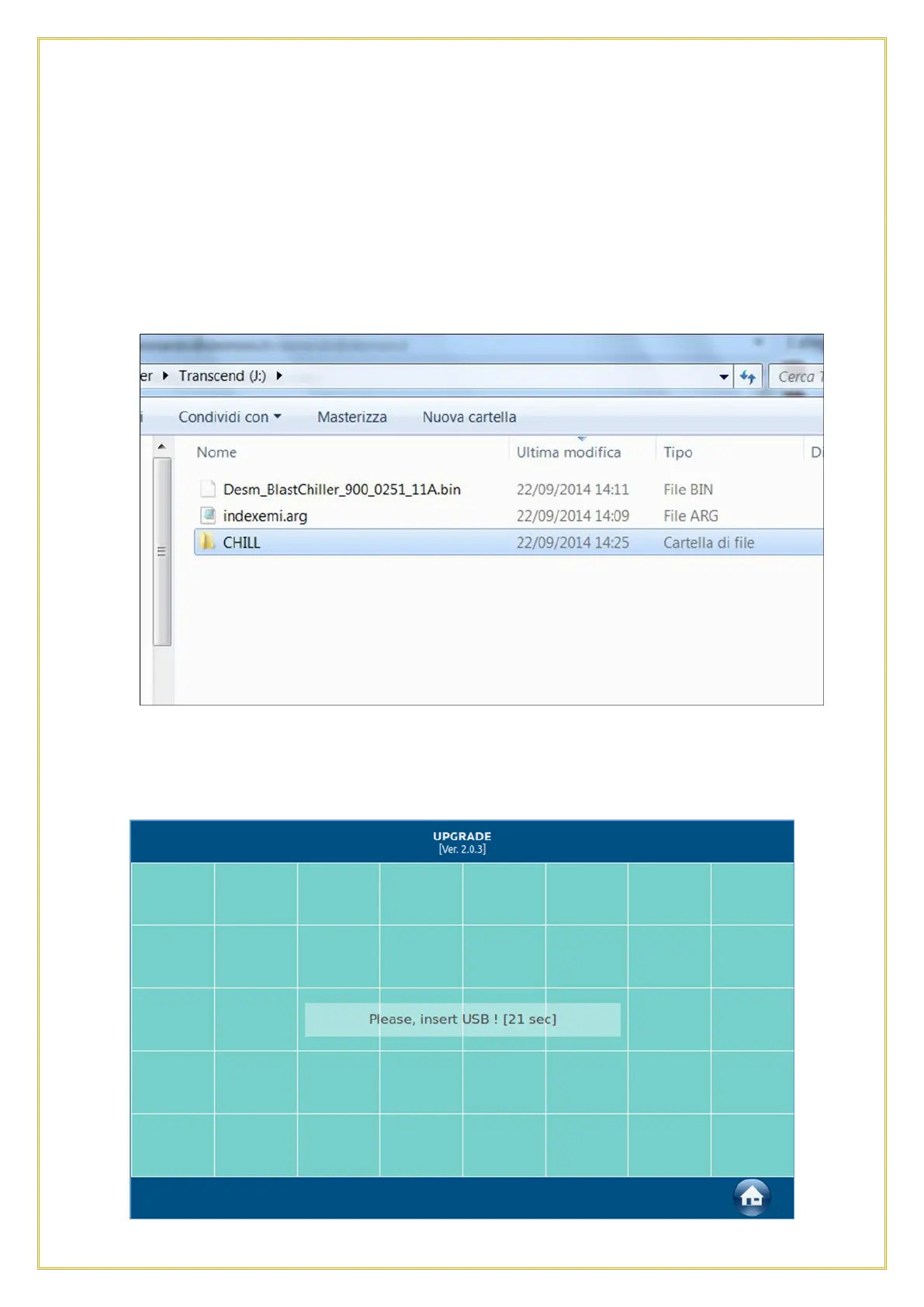Expand the breadcrumb arrow before Transcend (J:)
The image size is (924, 1307).
pyautogui.click(x=165, y=376)
